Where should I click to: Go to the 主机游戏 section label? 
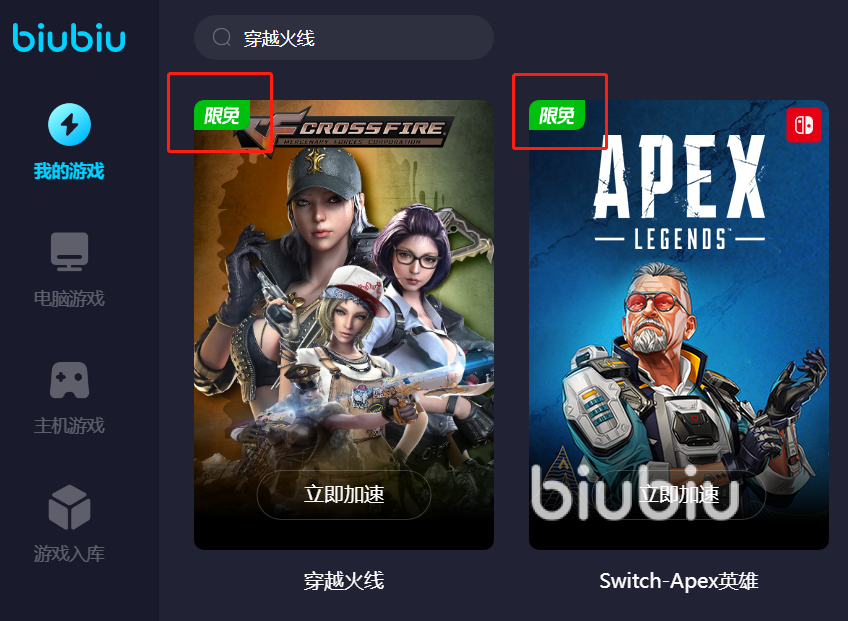tap(69, 426)
